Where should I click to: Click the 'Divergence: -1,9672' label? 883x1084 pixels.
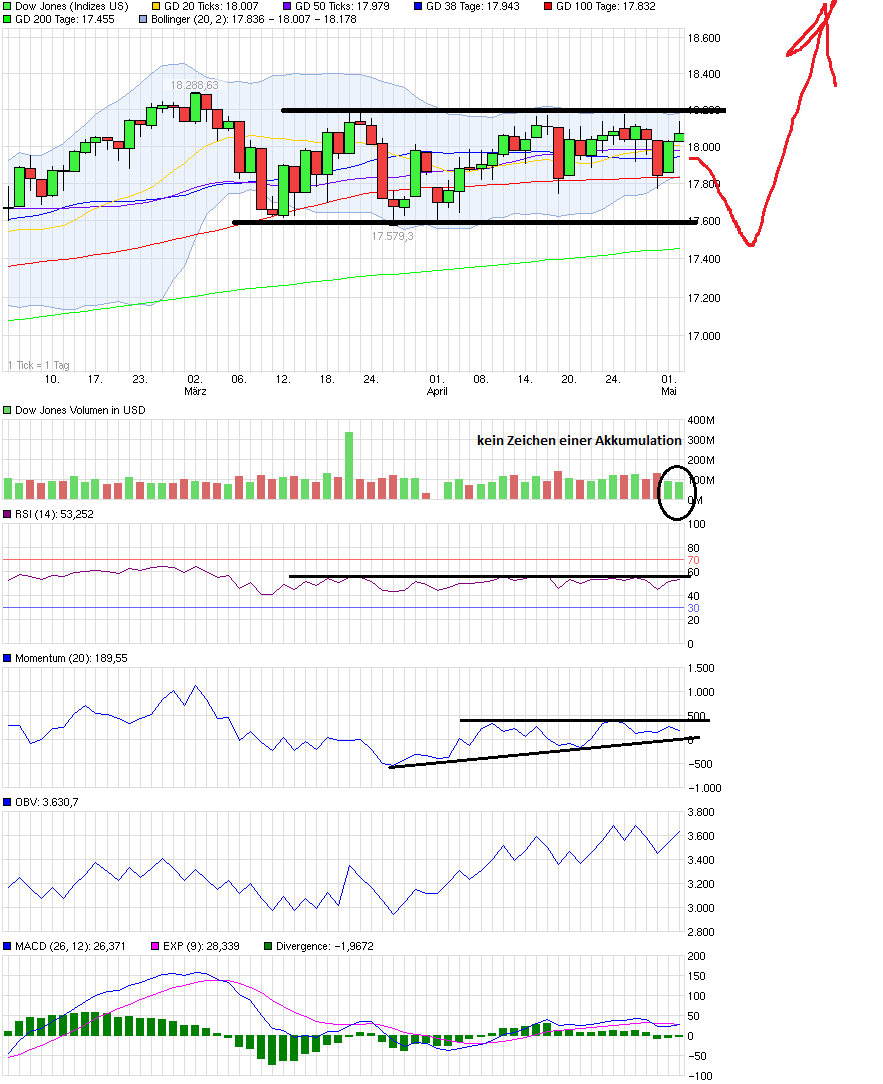pyautogui.click(x=325, y=946)
